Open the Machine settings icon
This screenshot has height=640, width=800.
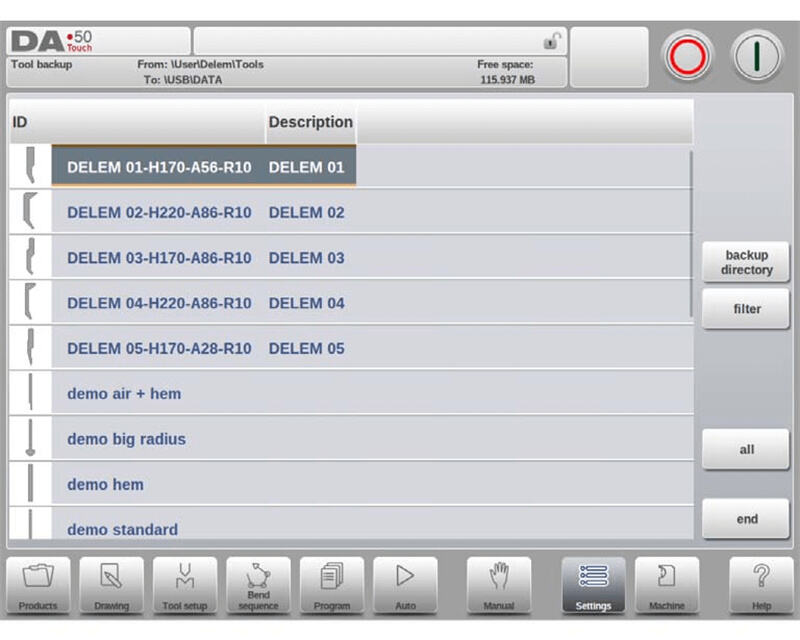pyautogui.click(x=667, y=585)
